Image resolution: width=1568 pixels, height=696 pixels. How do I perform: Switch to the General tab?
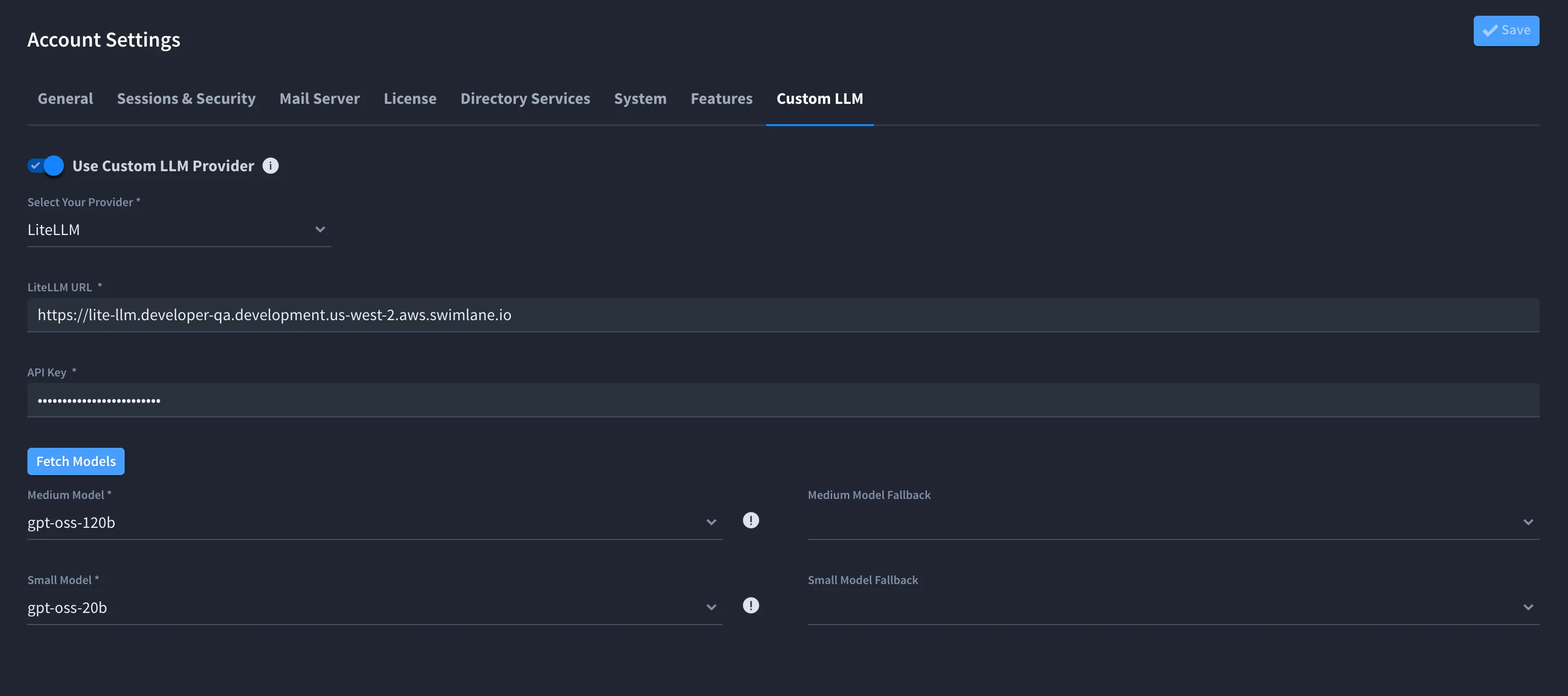click(65, 99)
